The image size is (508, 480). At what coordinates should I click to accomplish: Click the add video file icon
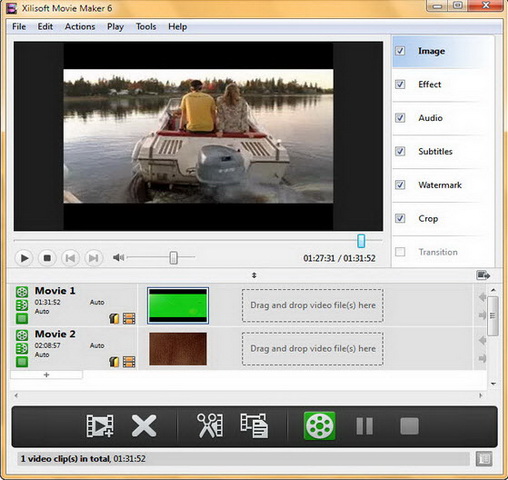tap(100, 426)
